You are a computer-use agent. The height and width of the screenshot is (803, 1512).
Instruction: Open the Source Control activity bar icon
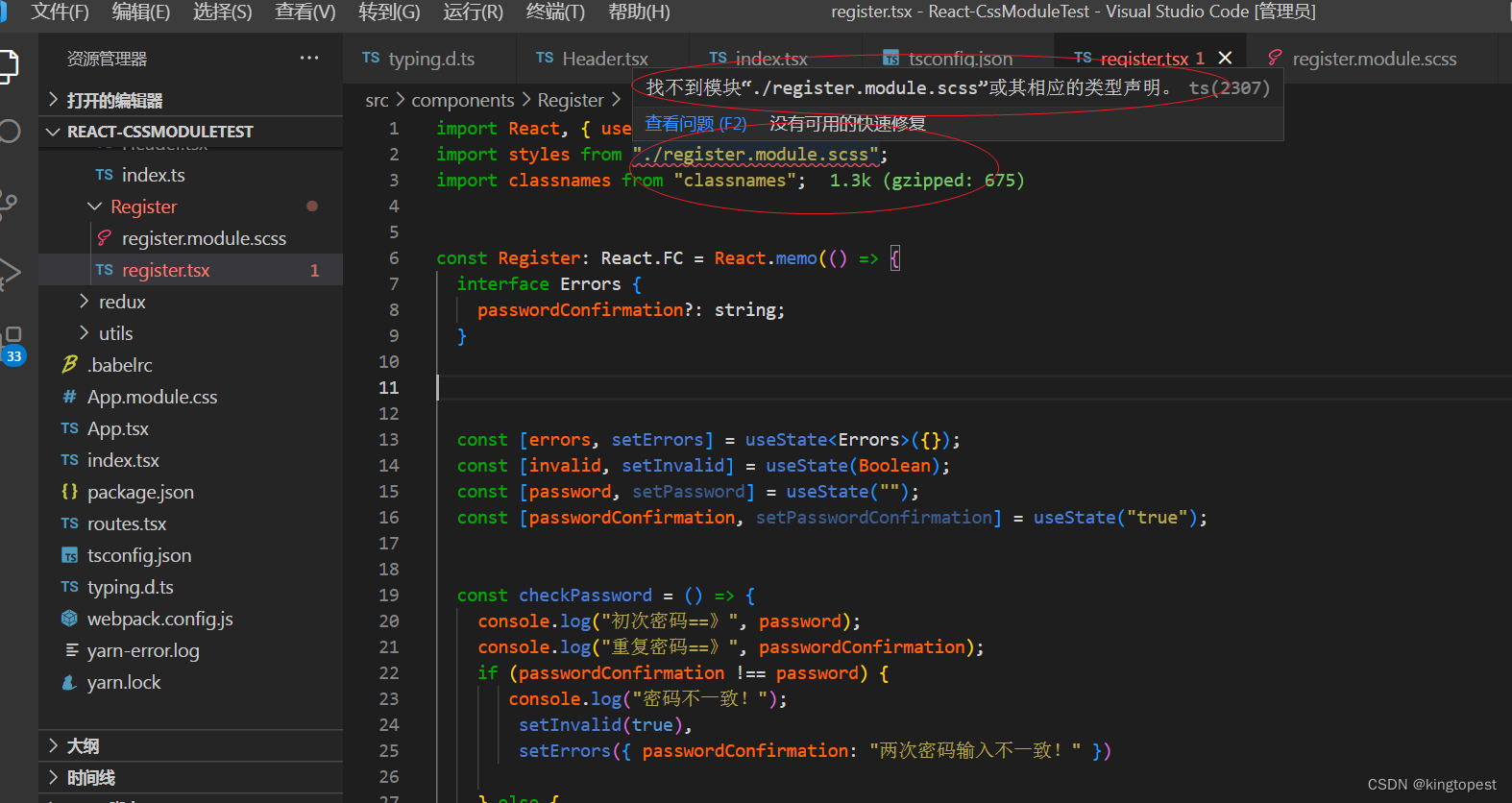pos(8,204)
